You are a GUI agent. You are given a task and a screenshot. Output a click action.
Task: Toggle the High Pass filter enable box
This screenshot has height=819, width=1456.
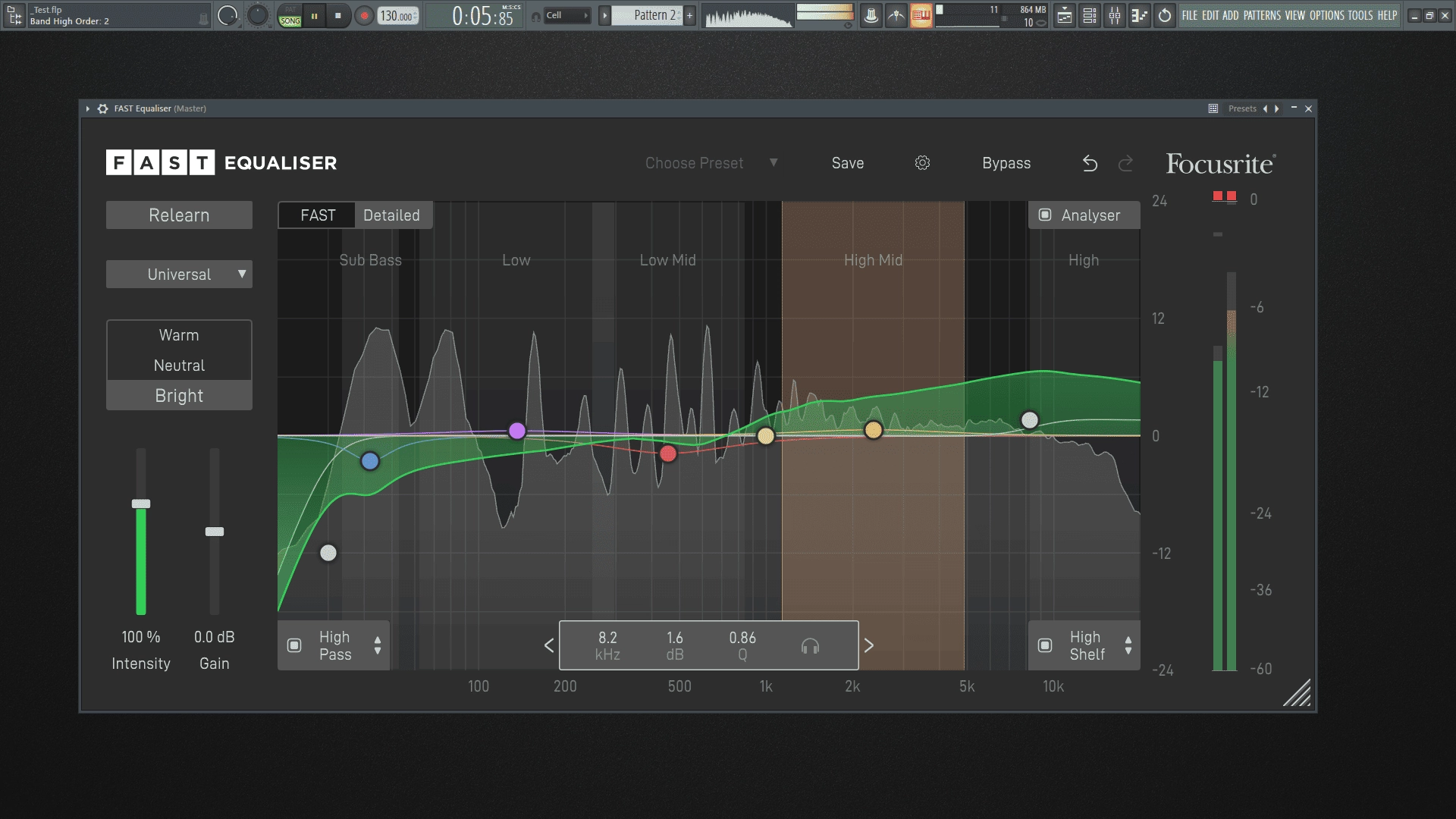tap(294, 645)
